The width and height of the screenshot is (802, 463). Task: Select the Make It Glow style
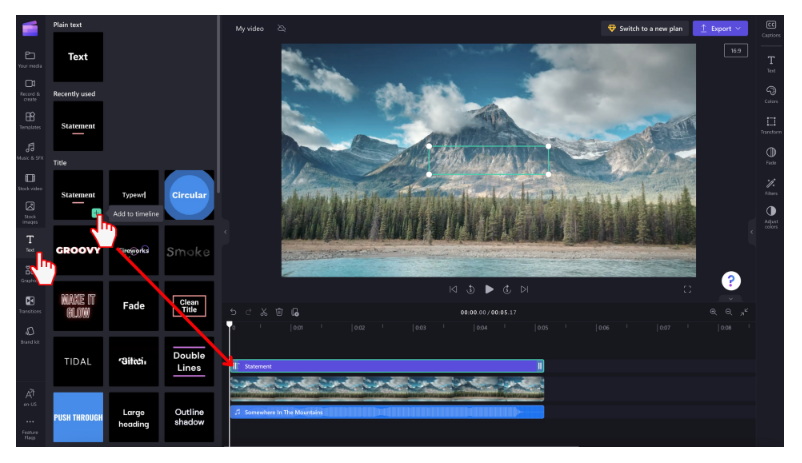pyautogui.click(x=78, y=306)
